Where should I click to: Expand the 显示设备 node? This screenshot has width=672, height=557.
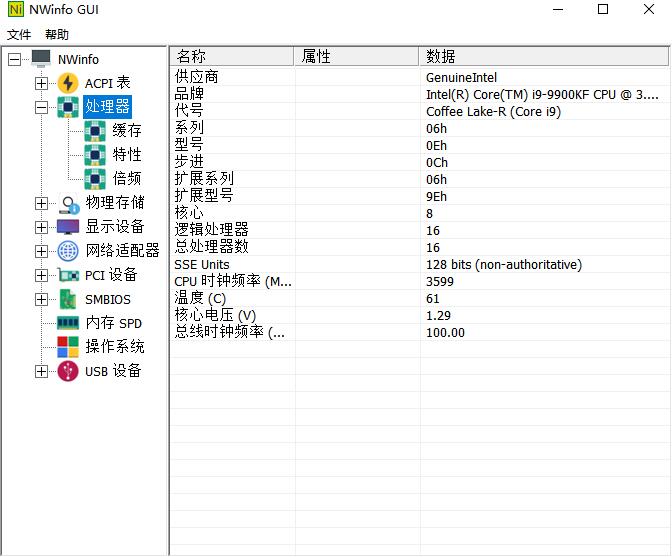point(41,227)
